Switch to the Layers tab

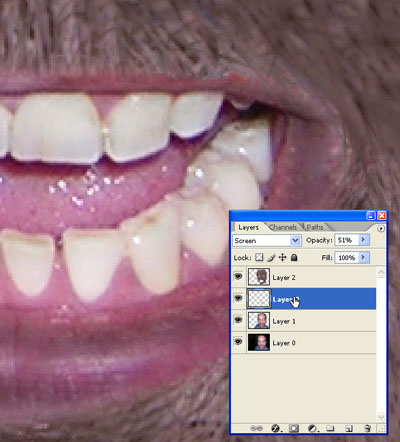249,227
